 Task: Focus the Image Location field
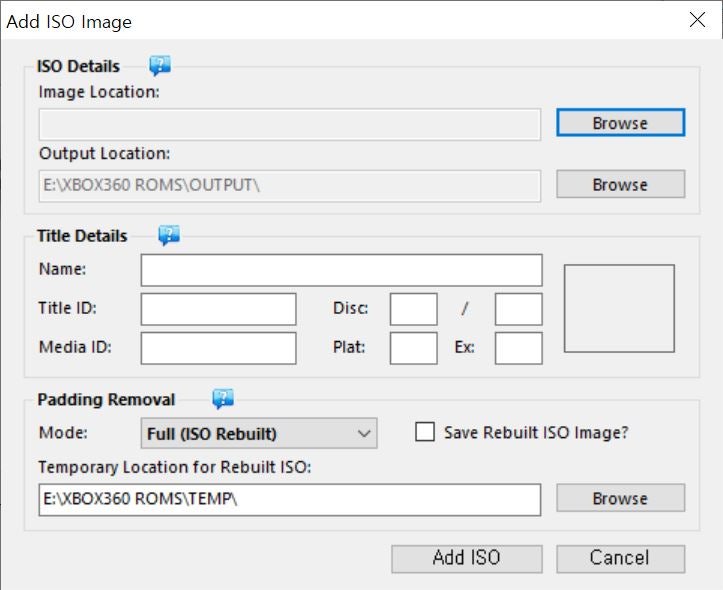pos(290,124)
